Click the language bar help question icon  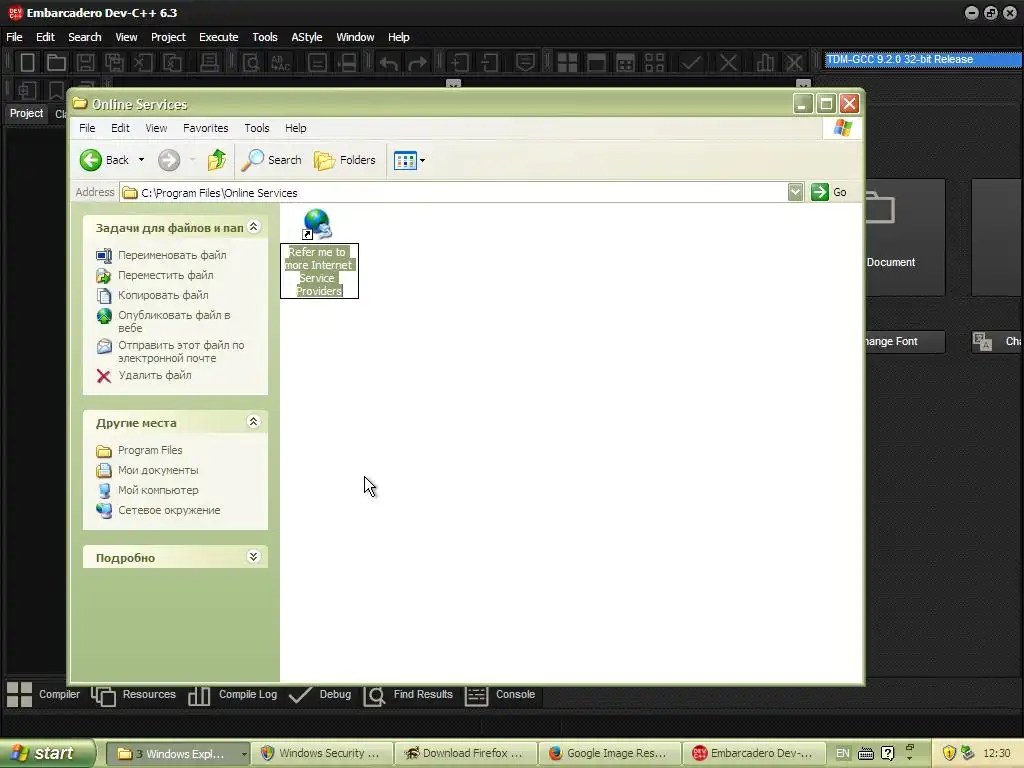click(888, 754)
